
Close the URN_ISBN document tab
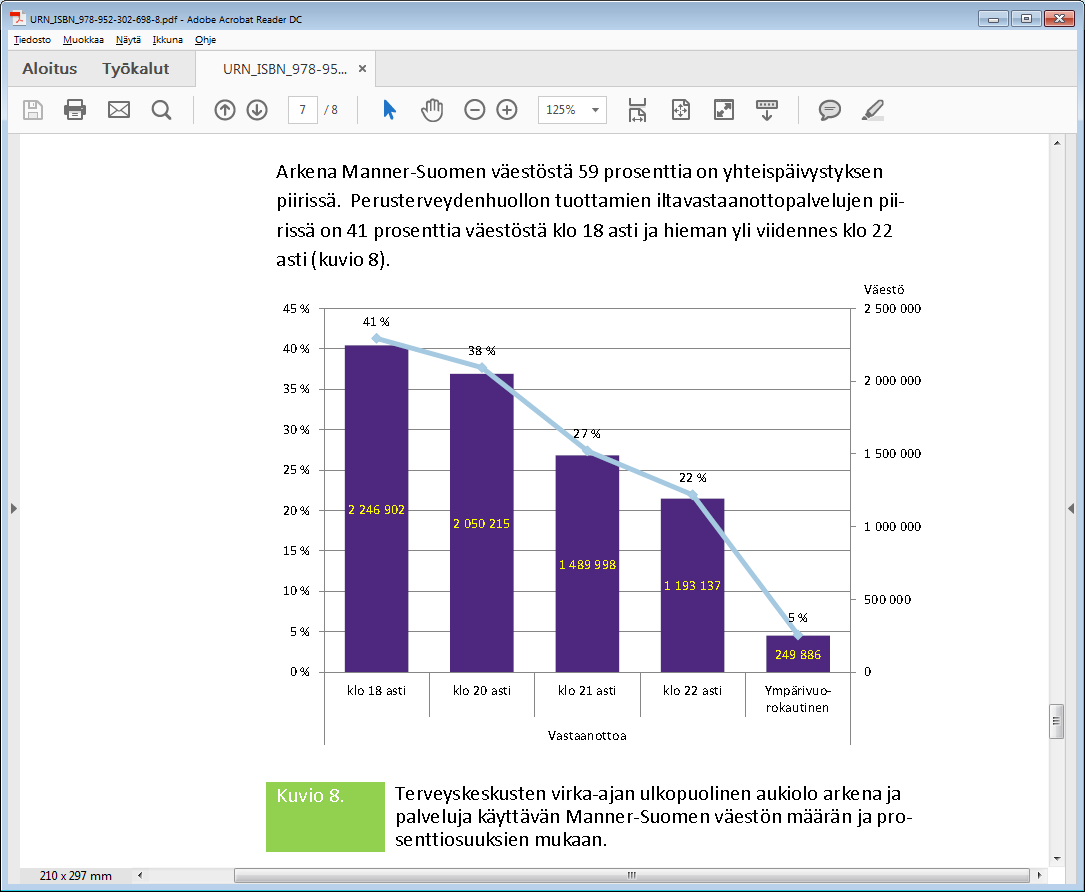tap(362, 69)
